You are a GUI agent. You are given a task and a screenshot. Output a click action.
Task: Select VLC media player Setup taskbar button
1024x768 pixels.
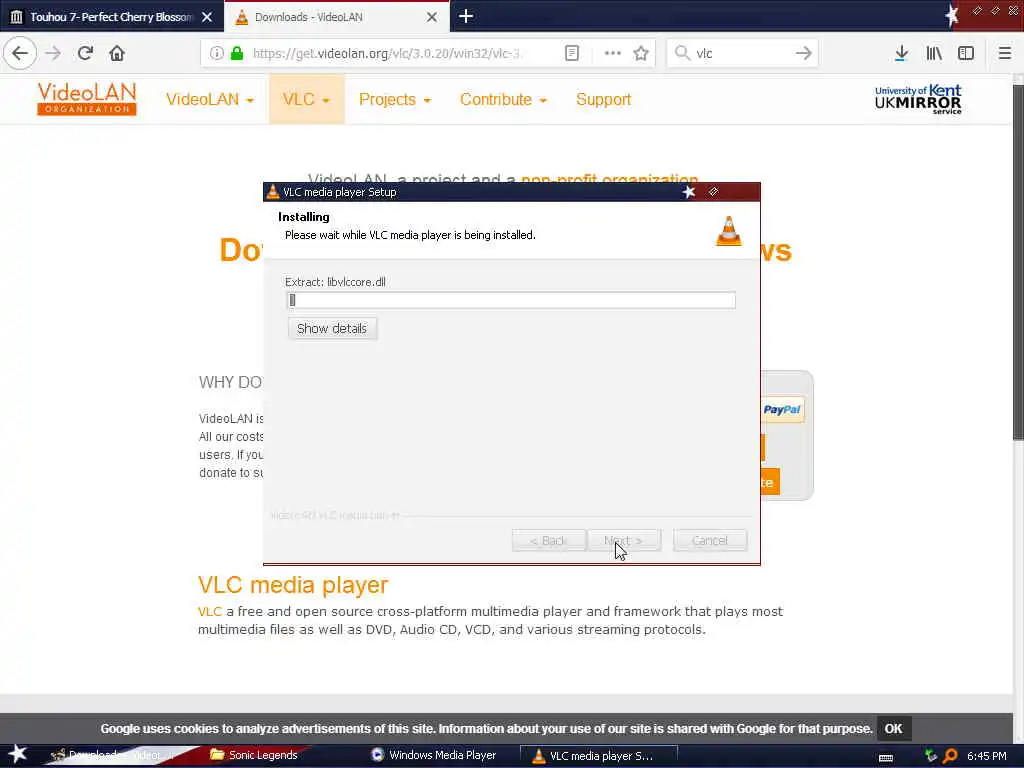(599, 756)
